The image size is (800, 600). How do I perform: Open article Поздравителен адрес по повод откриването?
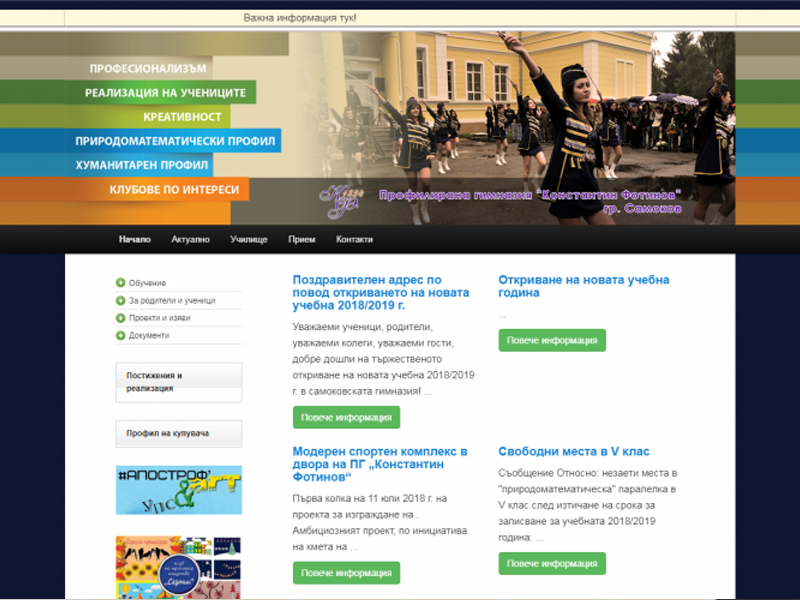coord(381,293)
